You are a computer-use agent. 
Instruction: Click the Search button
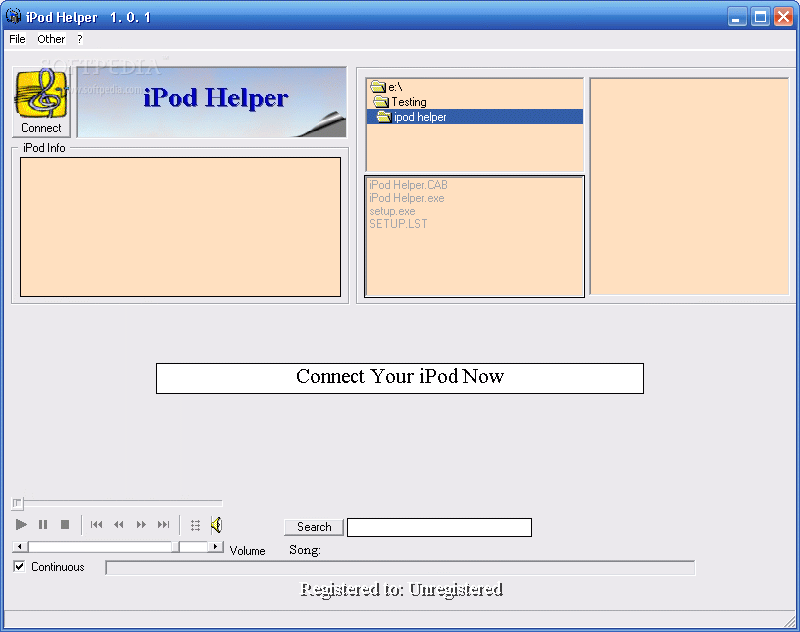[314, 527]
